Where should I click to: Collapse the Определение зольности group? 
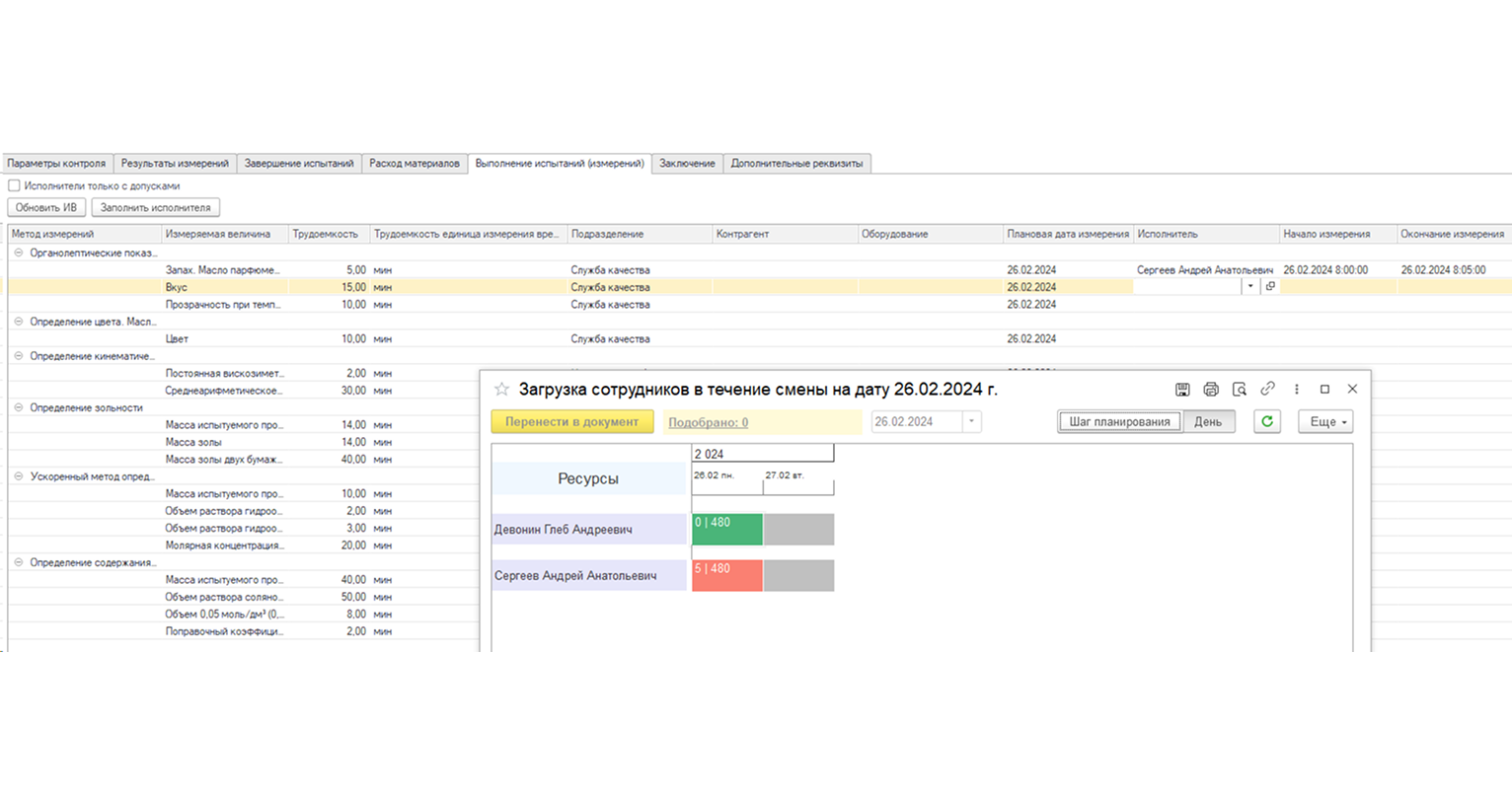[x=18, y=407]
